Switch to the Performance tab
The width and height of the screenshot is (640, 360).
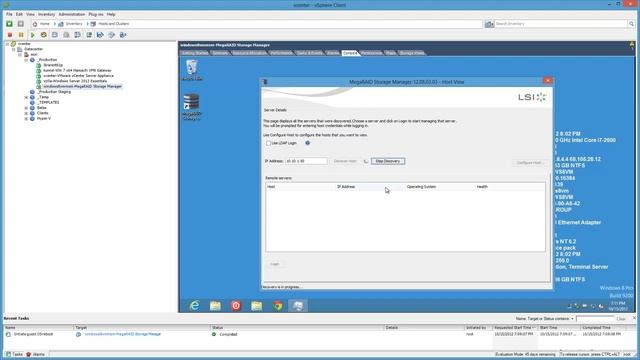281,53
